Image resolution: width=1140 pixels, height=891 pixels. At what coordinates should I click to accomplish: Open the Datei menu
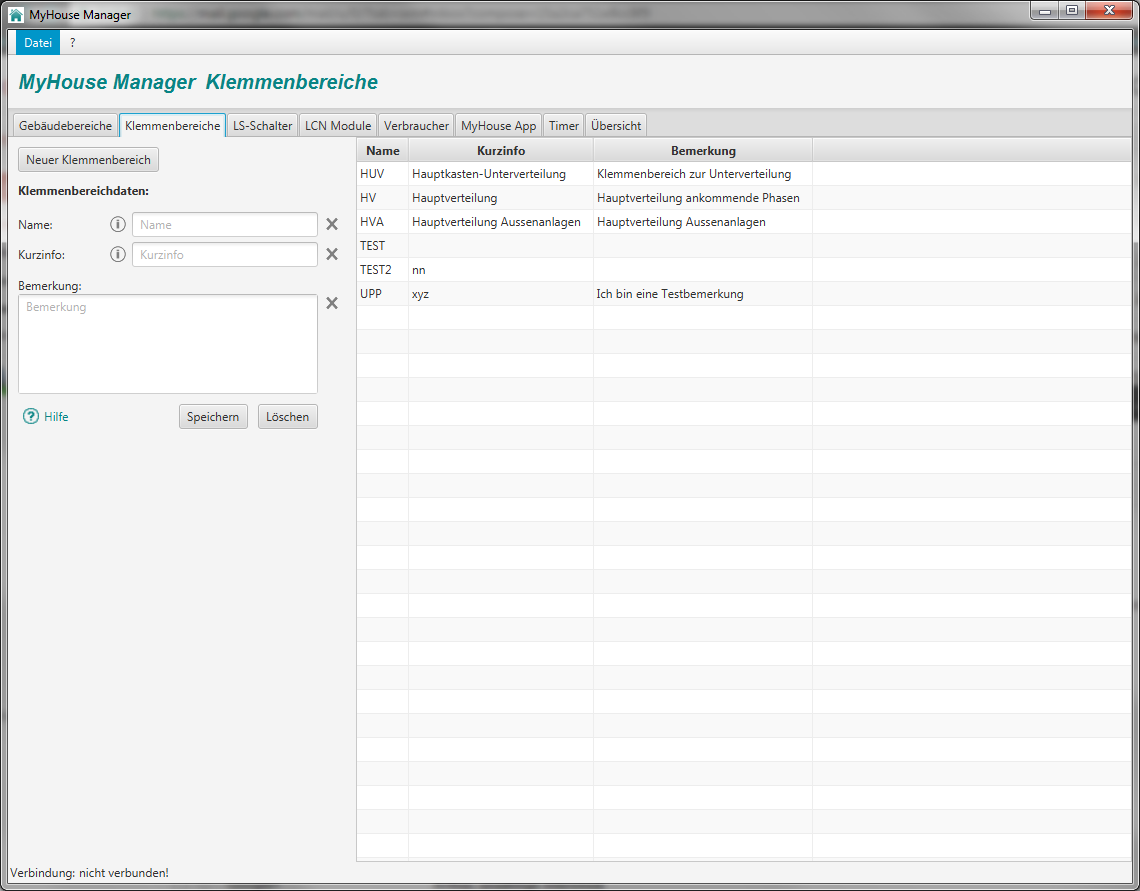point(38,43)
